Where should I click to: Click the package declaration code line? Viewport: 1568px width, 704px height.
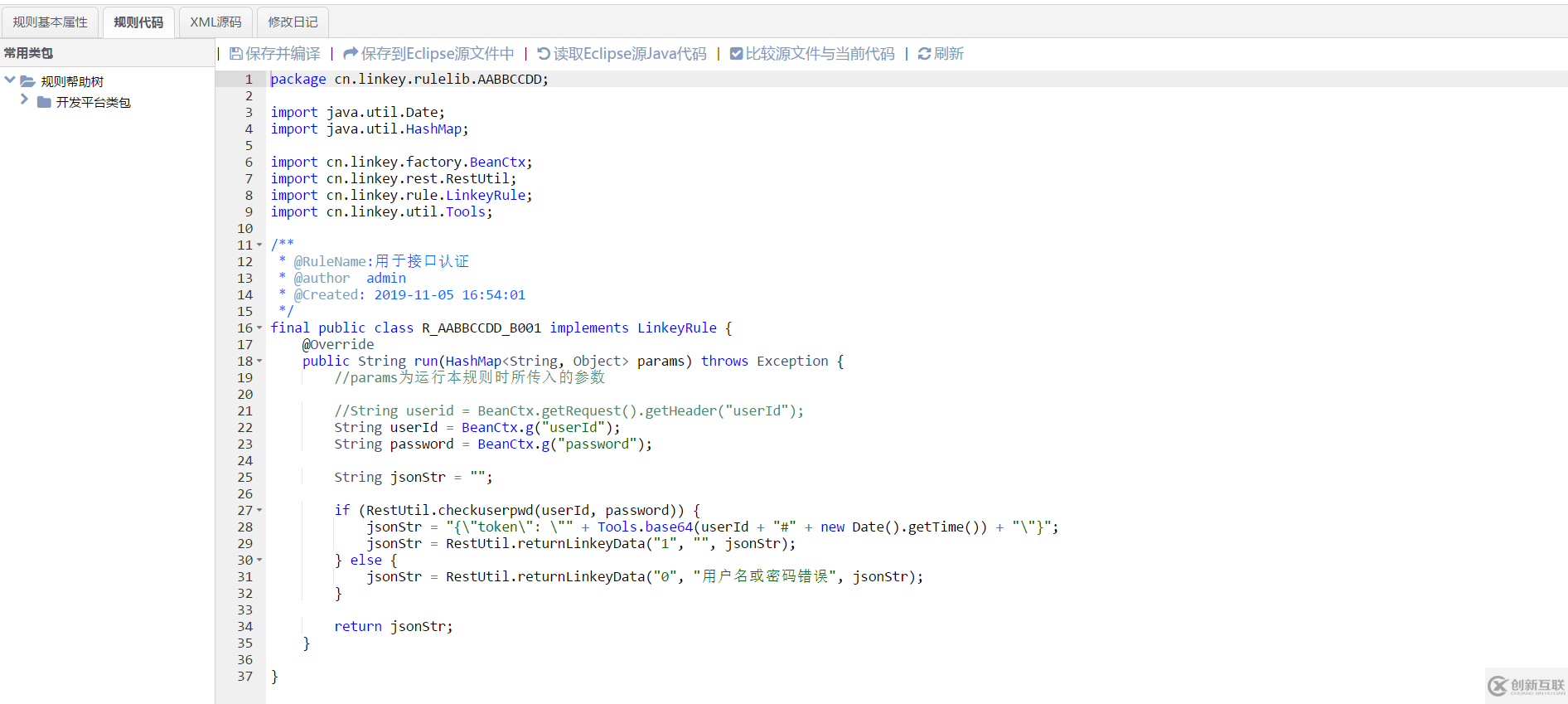click(x=409, y=80)
